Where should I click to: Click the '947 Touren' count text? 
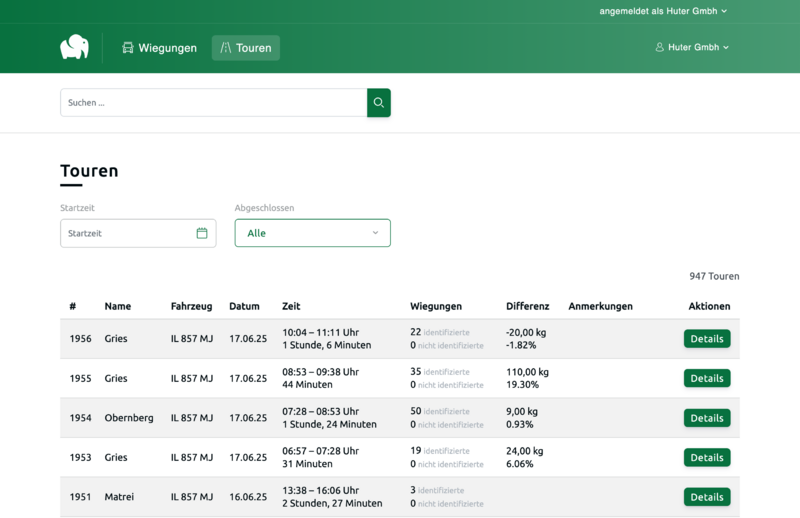pos(714,276)
